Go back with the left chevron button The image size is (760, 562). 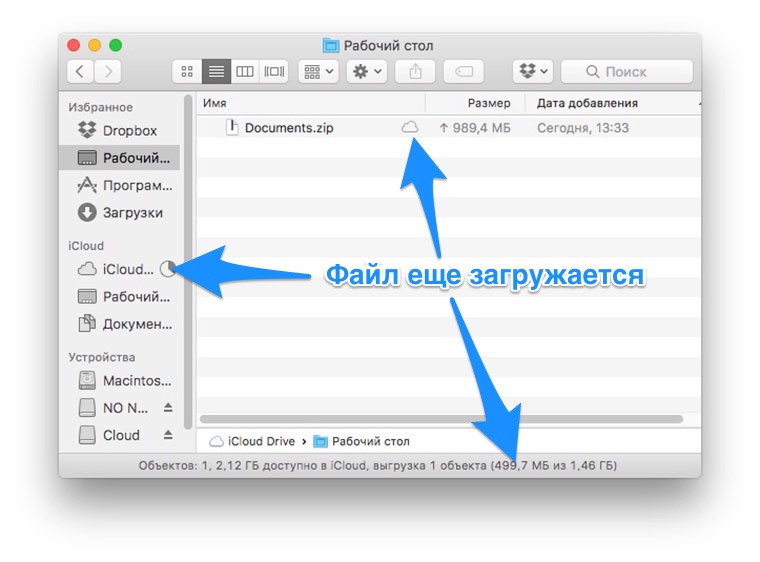click(80, 72)
